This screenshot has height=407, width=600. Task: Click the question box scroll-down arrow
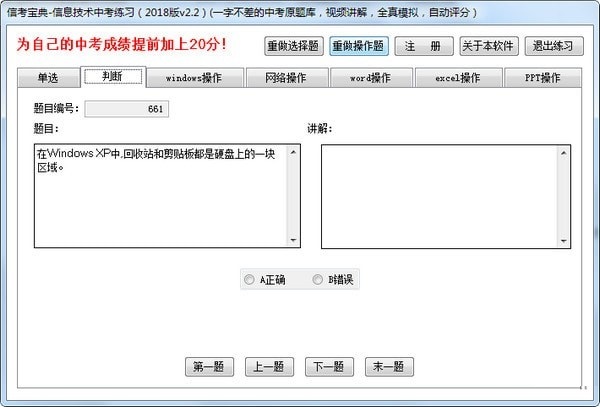[x=293, y=240]
